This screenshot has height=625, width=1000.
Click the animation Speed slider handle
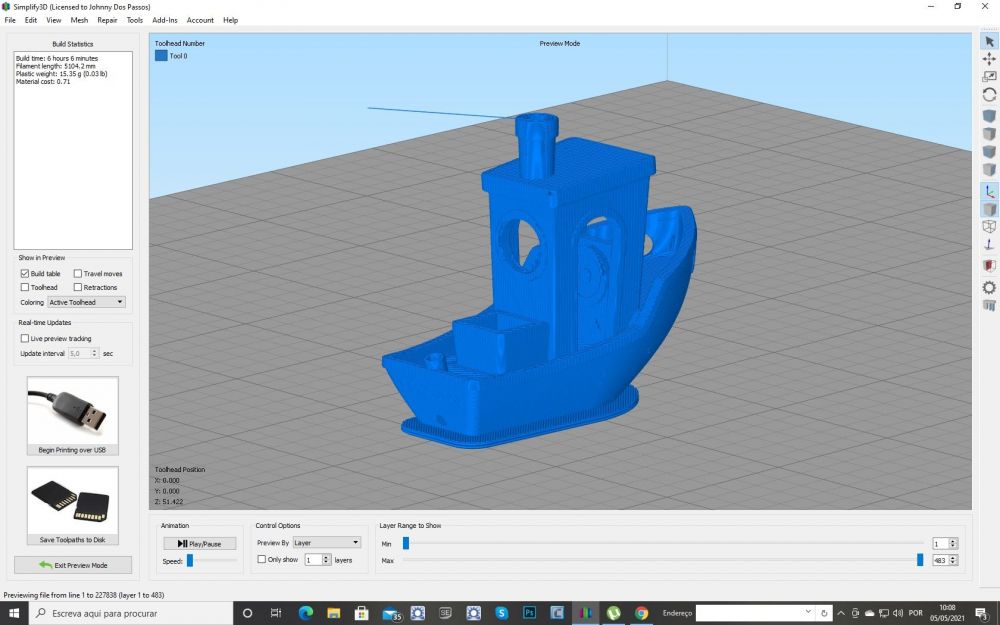[189, 561]
